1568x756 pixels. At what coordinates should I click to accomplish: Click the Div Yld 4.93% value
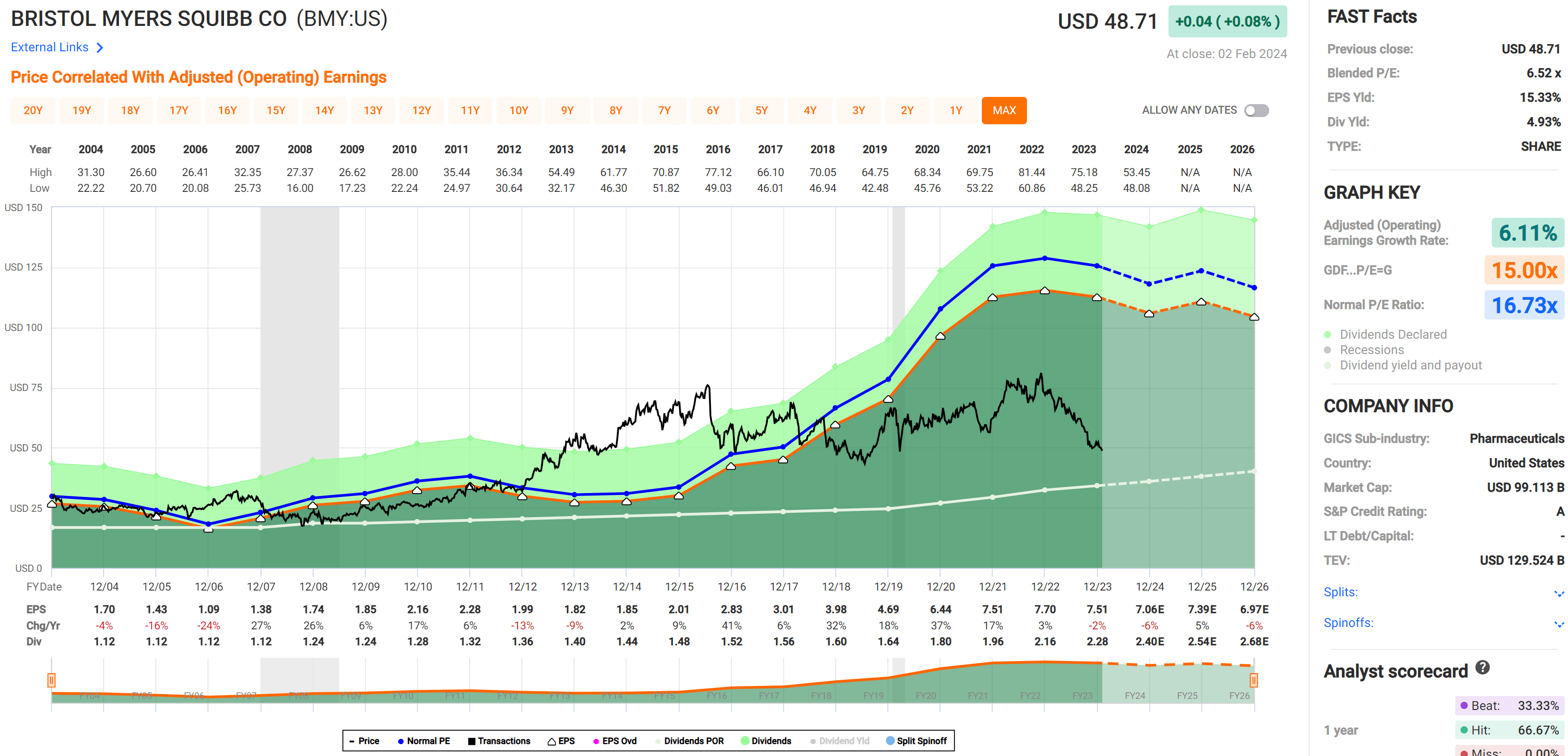coord(1543,122)
